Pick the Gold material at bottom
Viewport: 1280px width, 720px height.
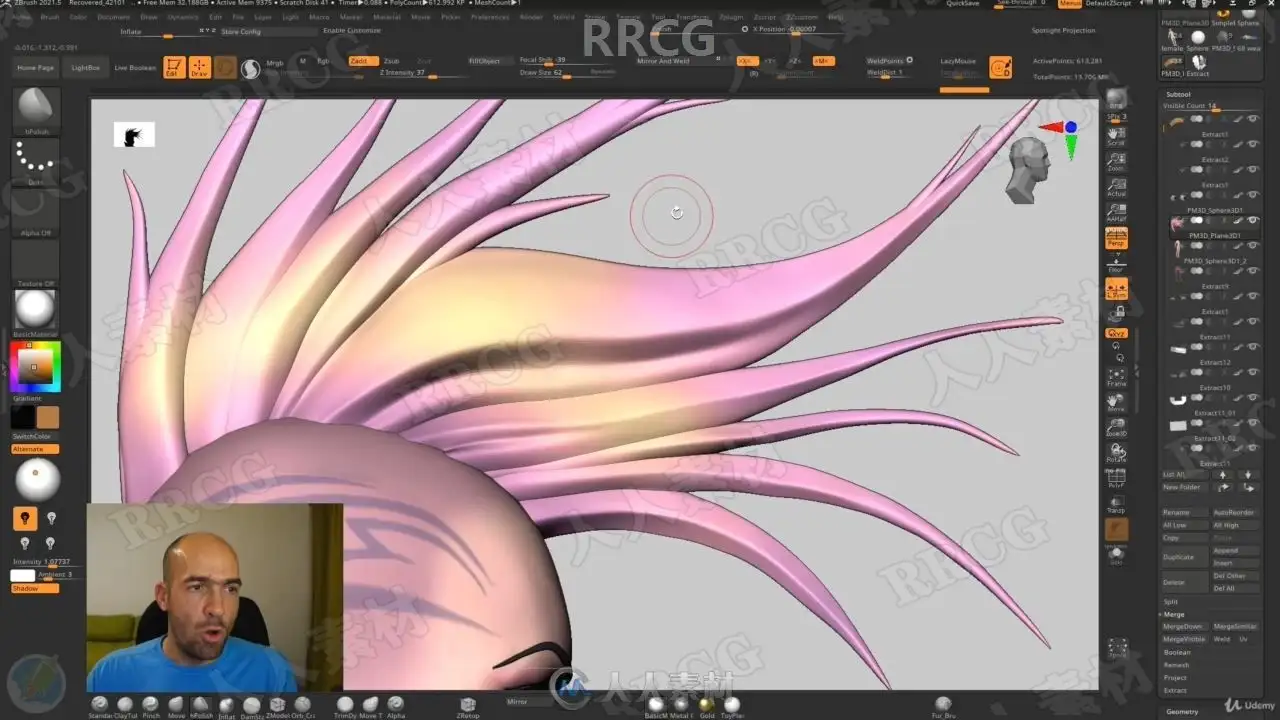pos(707,706)
